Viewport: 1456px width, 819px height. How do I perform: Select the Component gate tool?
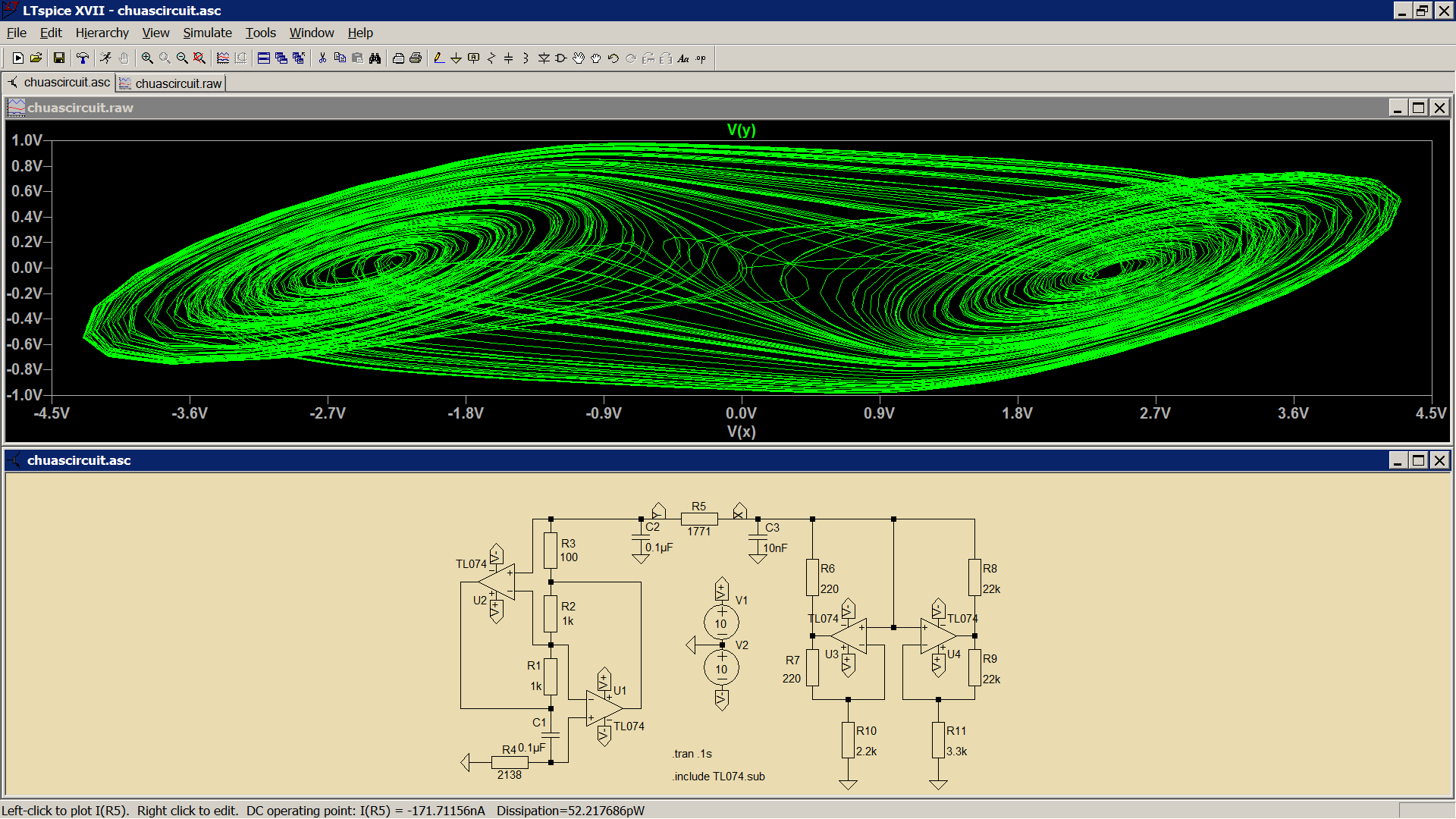pyautogui.click(x=561, y=58)
